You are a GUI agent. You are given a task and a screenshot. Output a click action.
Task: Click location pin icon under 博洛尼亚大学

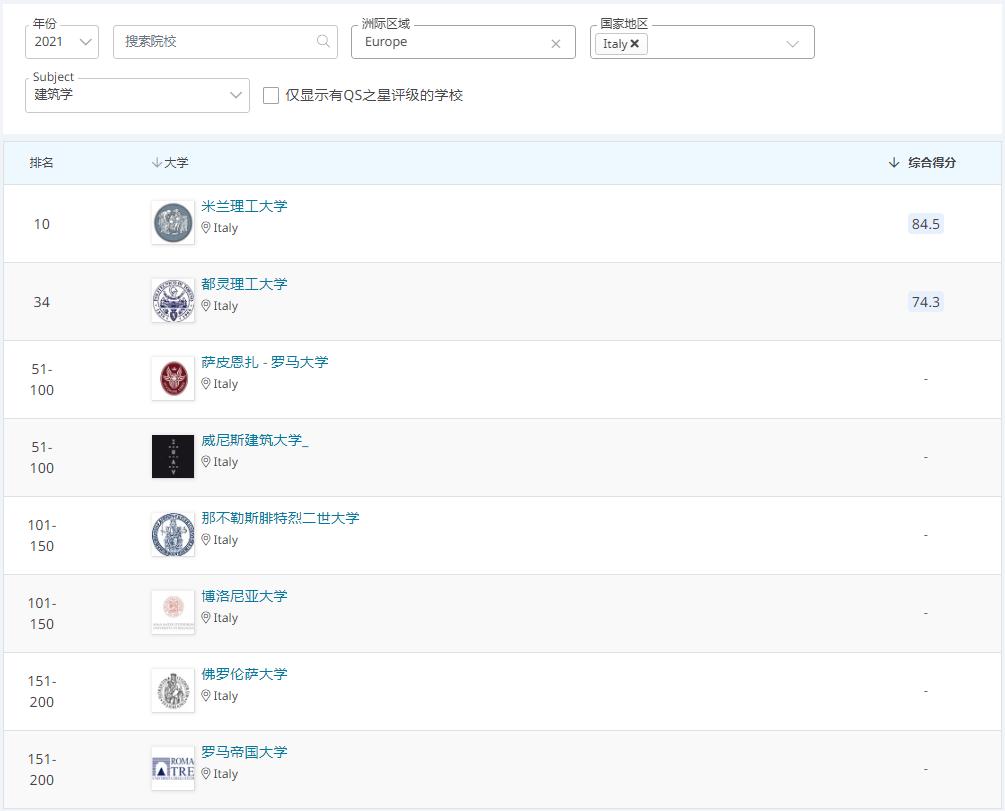[206, 617]
